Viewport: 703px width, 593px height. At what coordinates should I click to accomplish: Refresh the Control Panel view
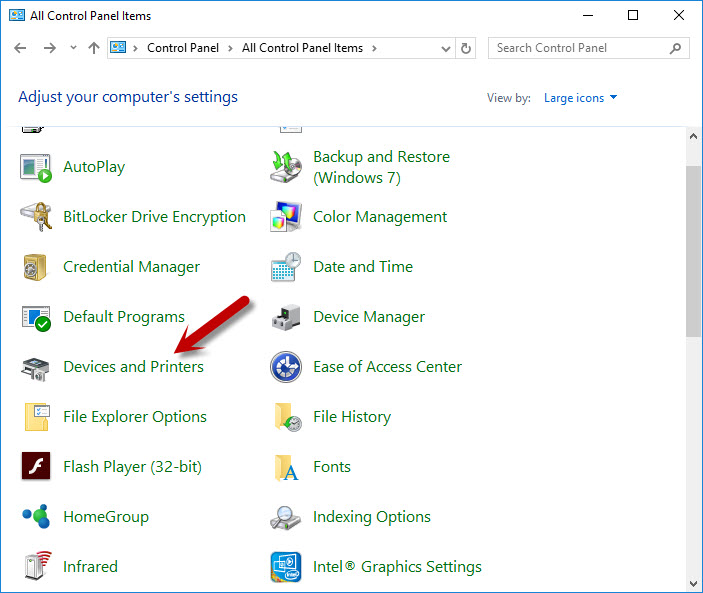pyautogui.click(x=466, y=48)
